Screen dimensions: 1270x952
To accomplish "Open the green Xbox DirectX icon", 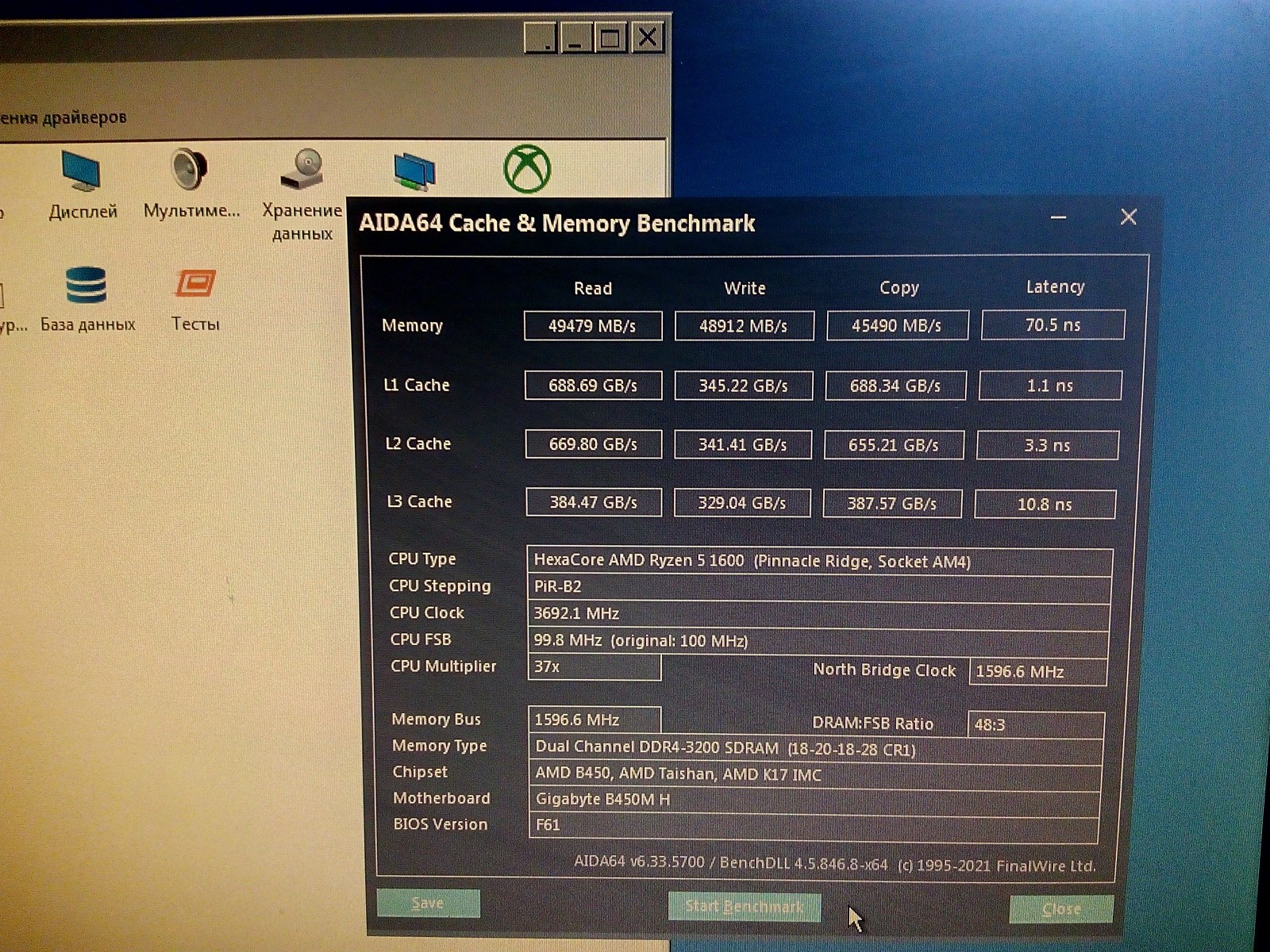I will [527, 168].
